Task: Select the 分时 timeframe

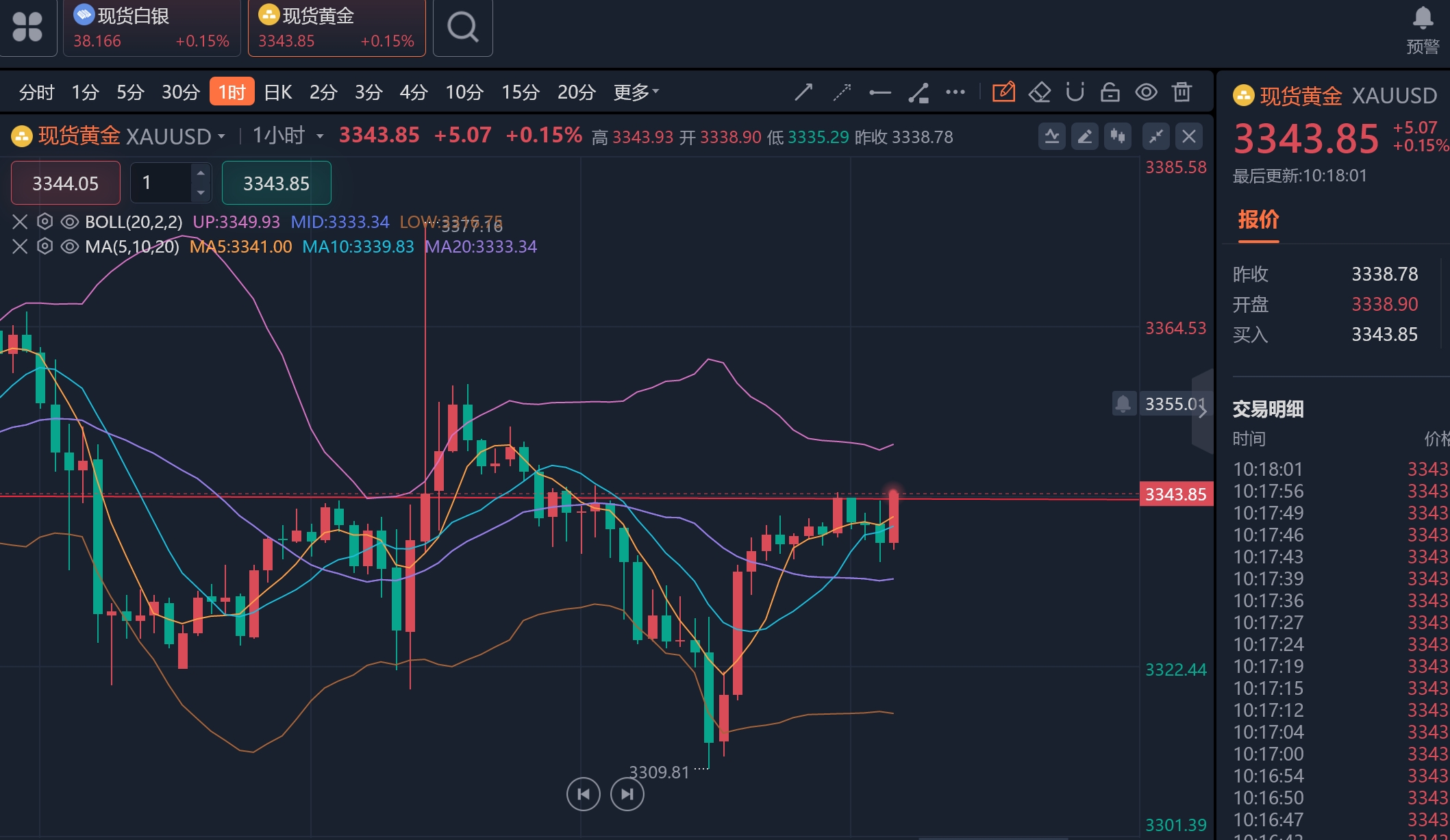Action: click(36, 92)
